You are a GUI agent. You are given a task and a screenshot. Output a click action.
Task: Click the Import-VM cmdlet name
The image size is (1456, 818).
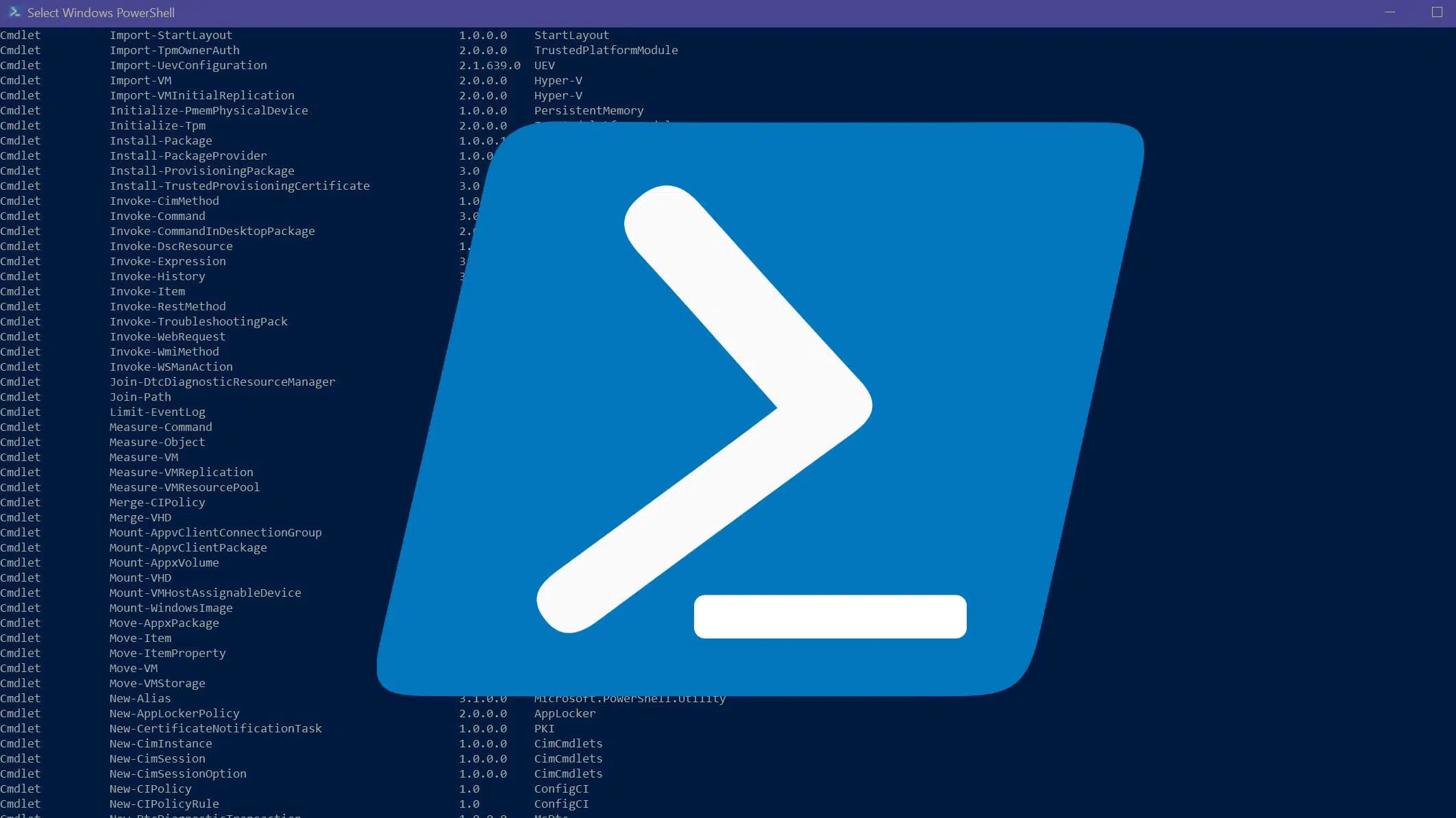pyautogui.click(x=140, y=81)
